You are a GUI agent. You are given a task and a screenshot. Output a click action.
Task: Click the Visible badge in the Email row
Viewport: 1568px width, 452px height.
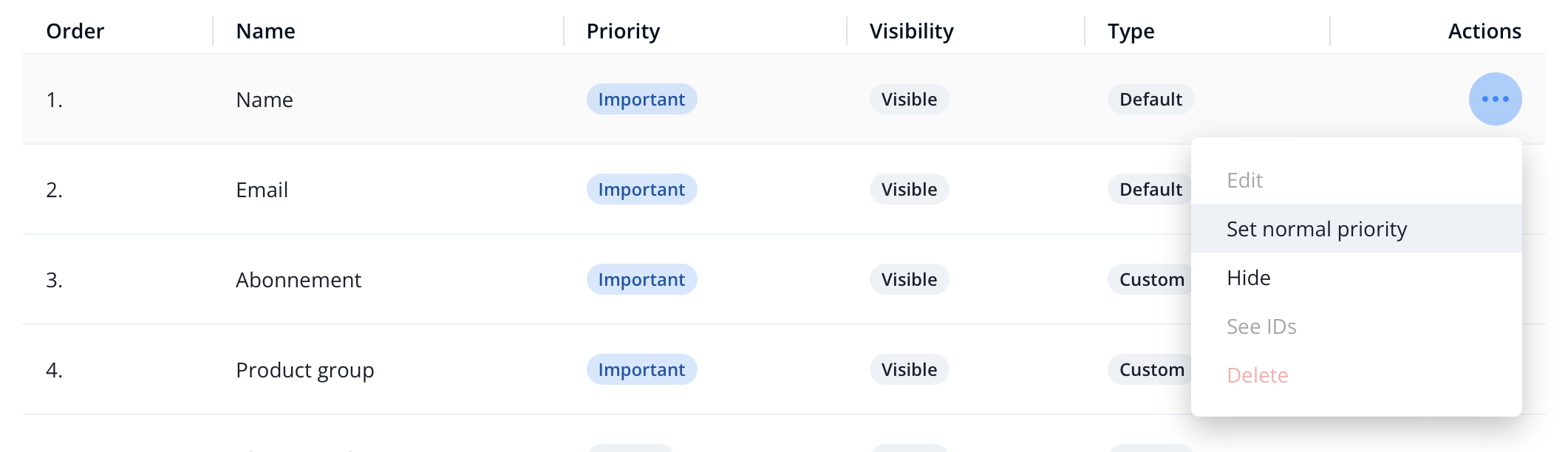[908, 189]
